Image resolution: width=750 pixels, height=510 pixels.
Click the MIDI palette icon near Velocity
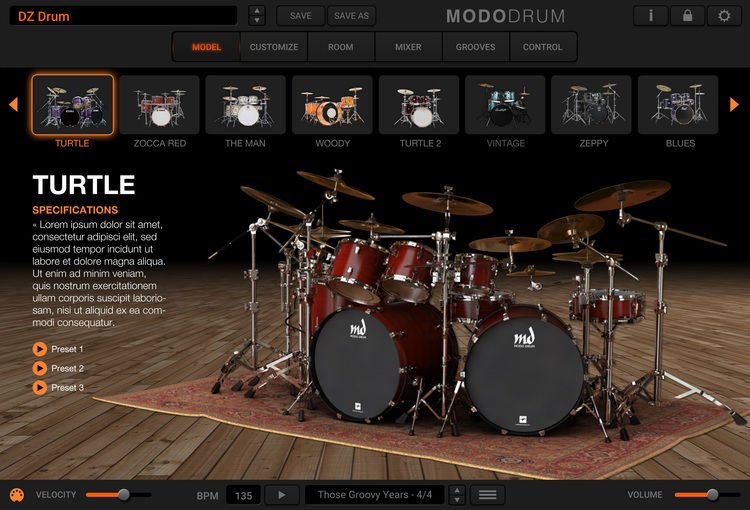pyautogui.click(x=17, y=495)
